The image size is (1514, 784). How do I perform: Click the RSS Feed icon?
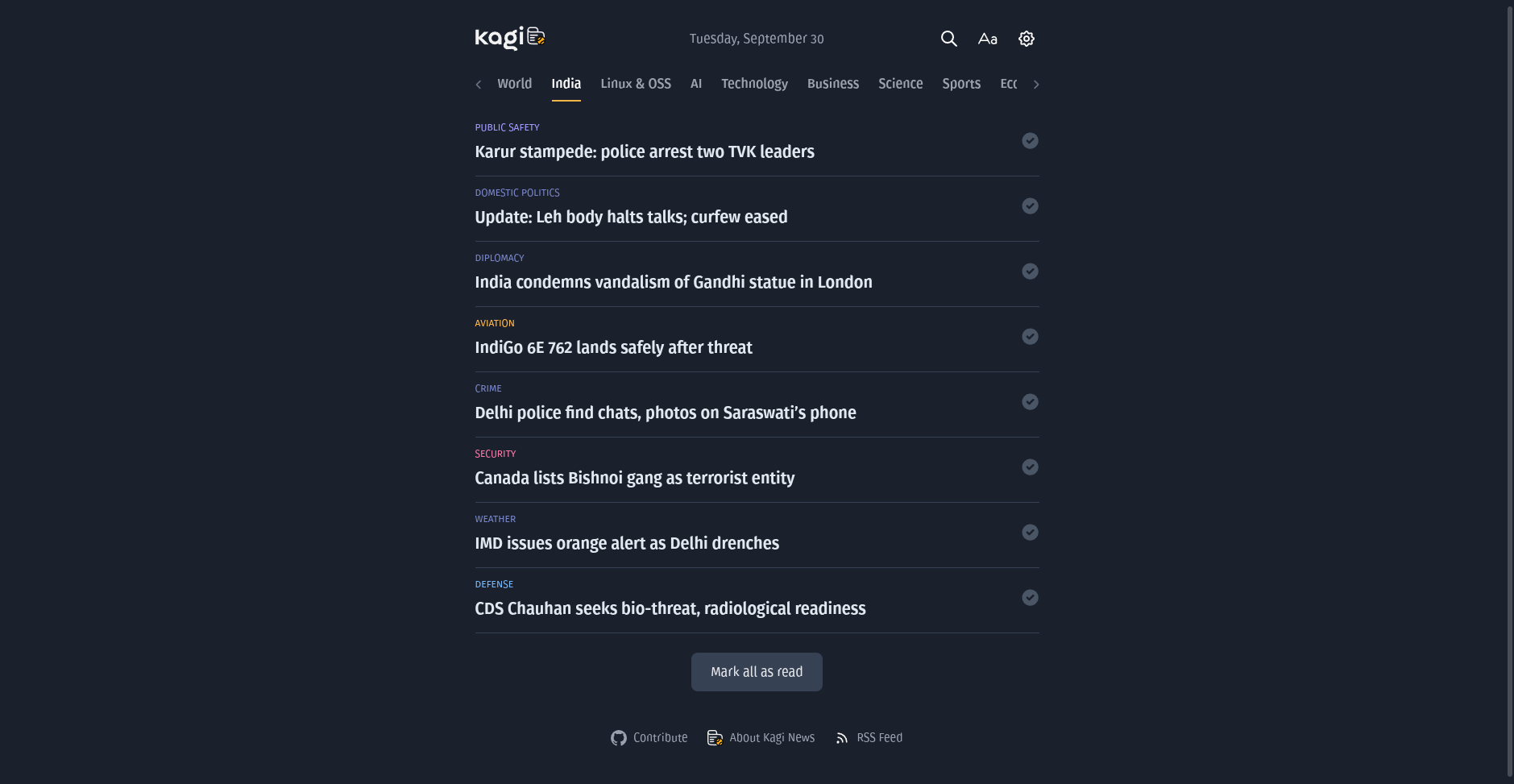(x=842, y=738)
